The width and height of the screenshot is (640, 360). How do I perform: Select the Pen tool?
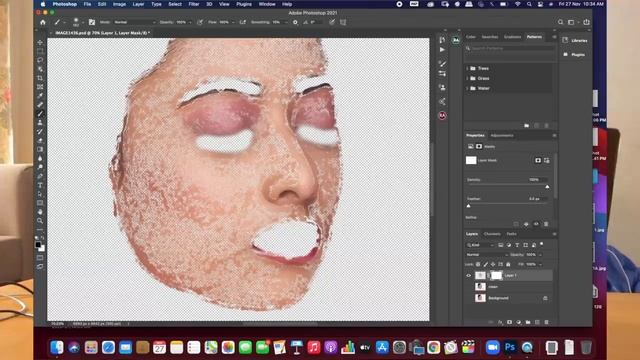tap(40, 176)
